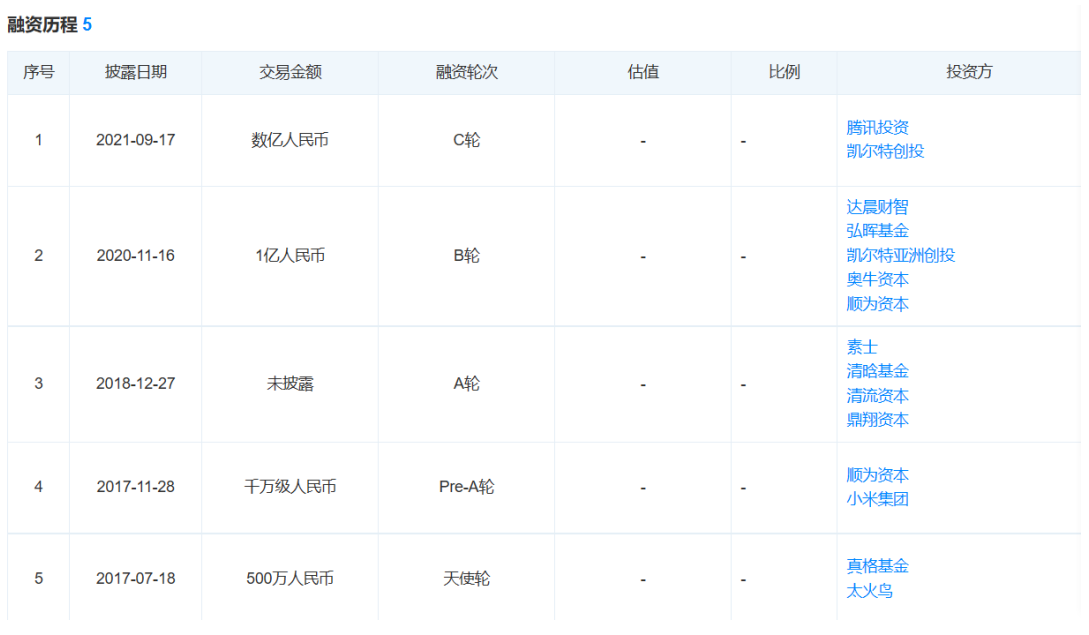The image size is (1089, 635).
Task: Click the 披露日期 column header
Action: 135,73
